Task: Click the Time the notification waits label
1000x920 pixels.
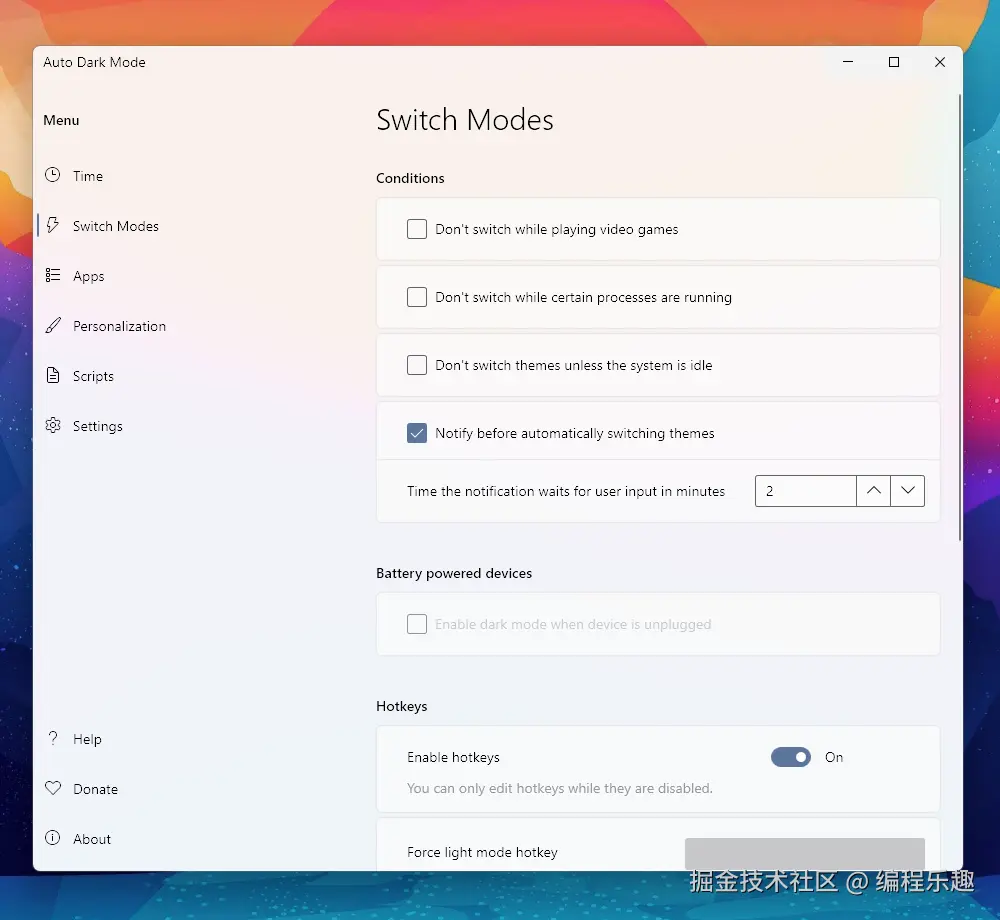Action: (x=566, y=491)
